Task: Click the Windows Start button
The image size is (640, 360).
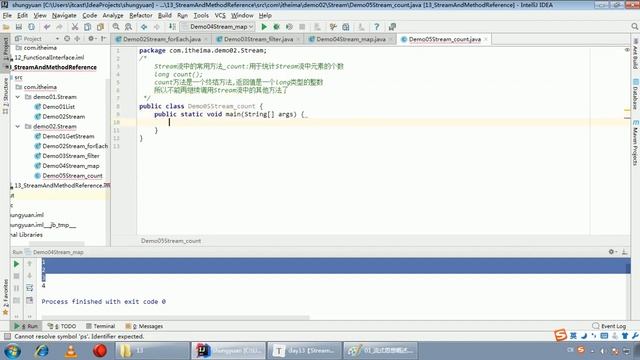Action: (x=13, y=351)
